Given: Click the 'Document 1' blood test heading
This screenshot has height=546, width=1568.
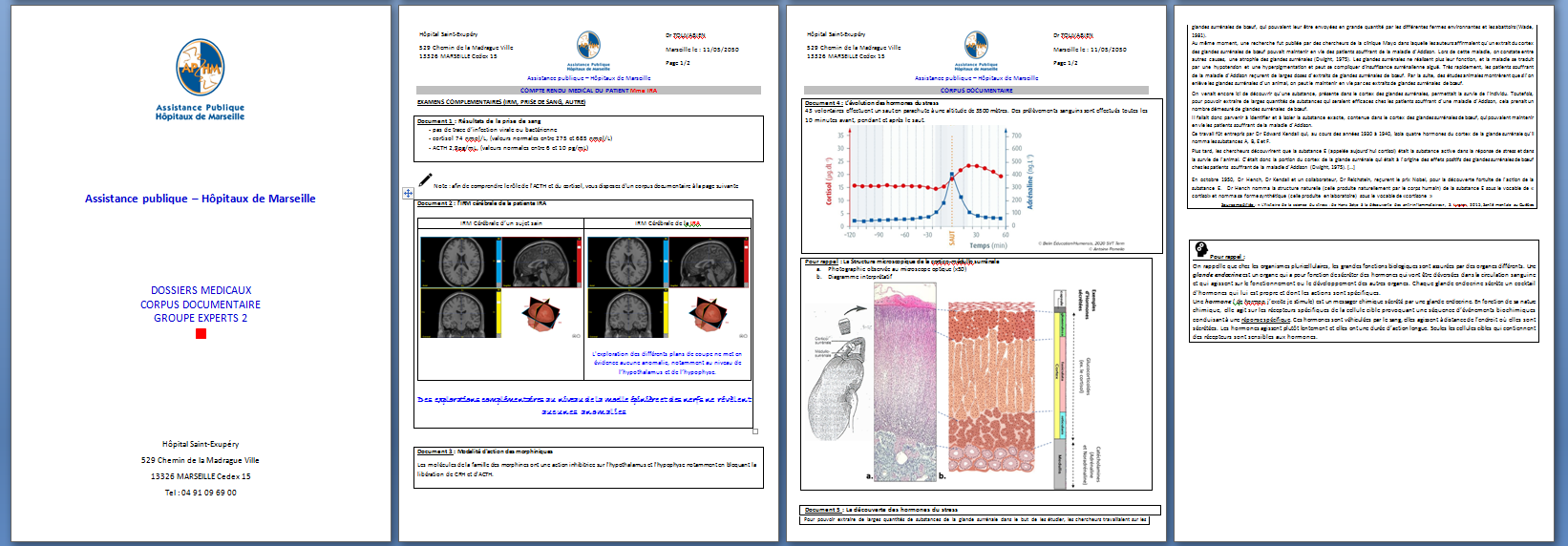Looking at the screenshot, I should pos(478,121).
